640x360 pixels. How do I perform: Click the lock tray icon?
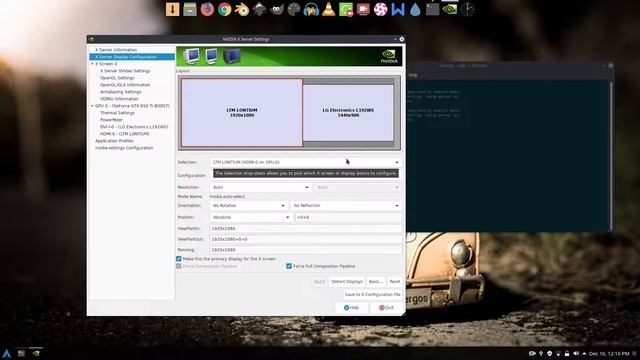pos(567,353)
